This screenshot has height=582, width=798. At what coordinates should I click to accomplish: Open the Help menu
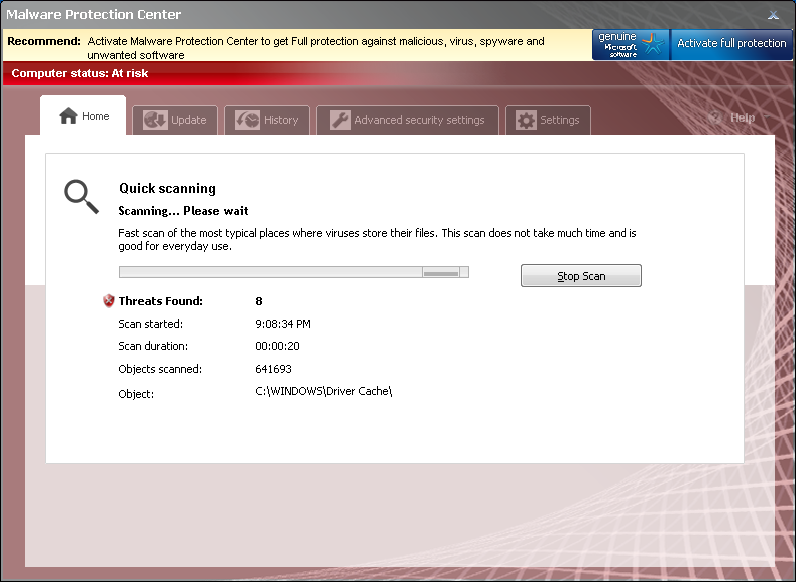coord(743,118)
